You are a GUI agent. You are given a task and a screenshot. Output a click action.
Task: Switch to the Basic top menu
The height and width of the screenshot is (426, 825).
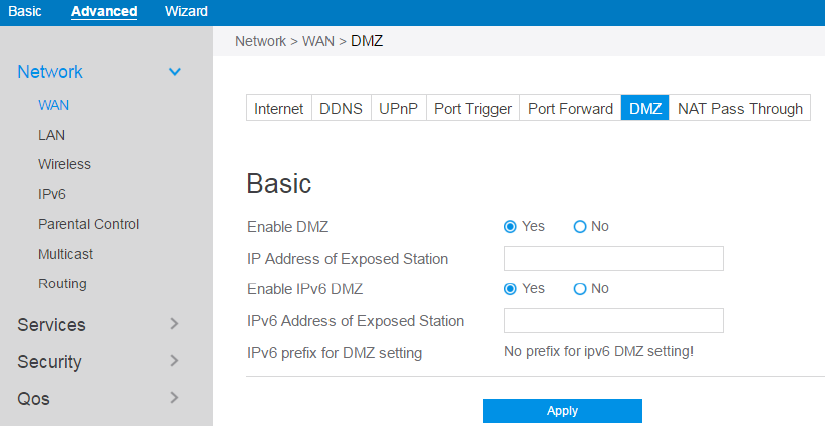pos(24,11)
